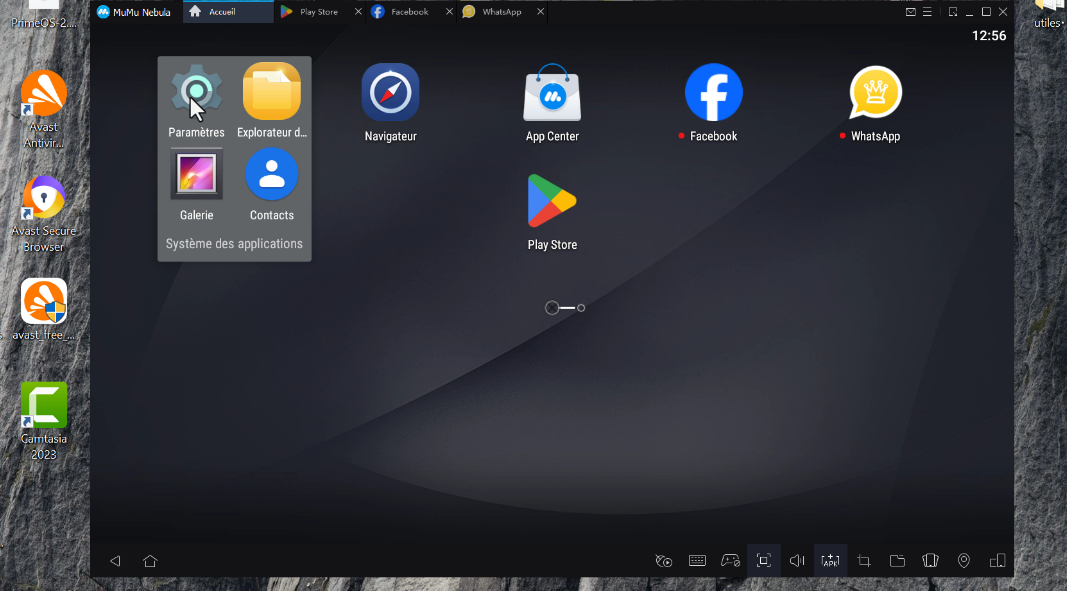The height and width of the screenshot is (591, 1067).
Task: Click the install APK icon
Action: pyautogui.click(x=830, y=561)
